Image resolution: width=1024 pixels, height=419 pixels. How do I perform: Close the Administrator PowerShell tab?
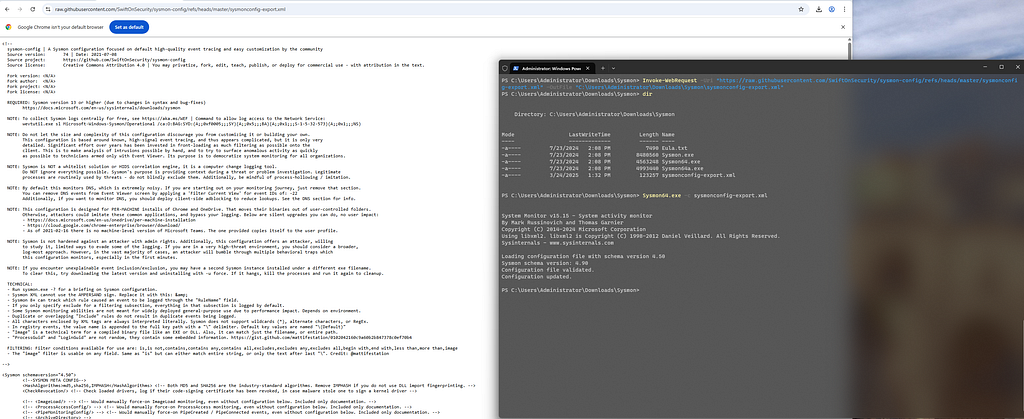(x=588, y=68)
